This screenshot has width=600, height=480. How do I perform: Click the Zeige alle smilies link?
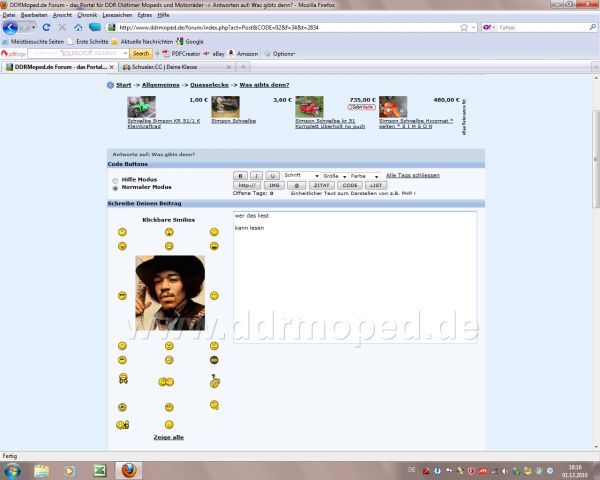point(168,437)
